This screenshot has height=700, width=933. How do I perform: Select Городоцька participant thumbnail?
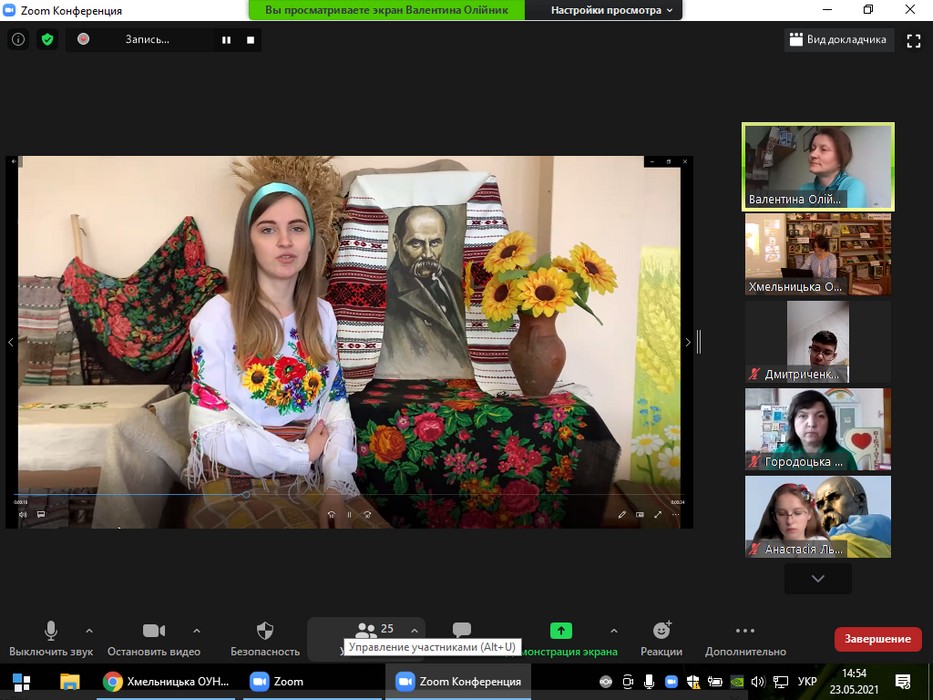[818, 429]
